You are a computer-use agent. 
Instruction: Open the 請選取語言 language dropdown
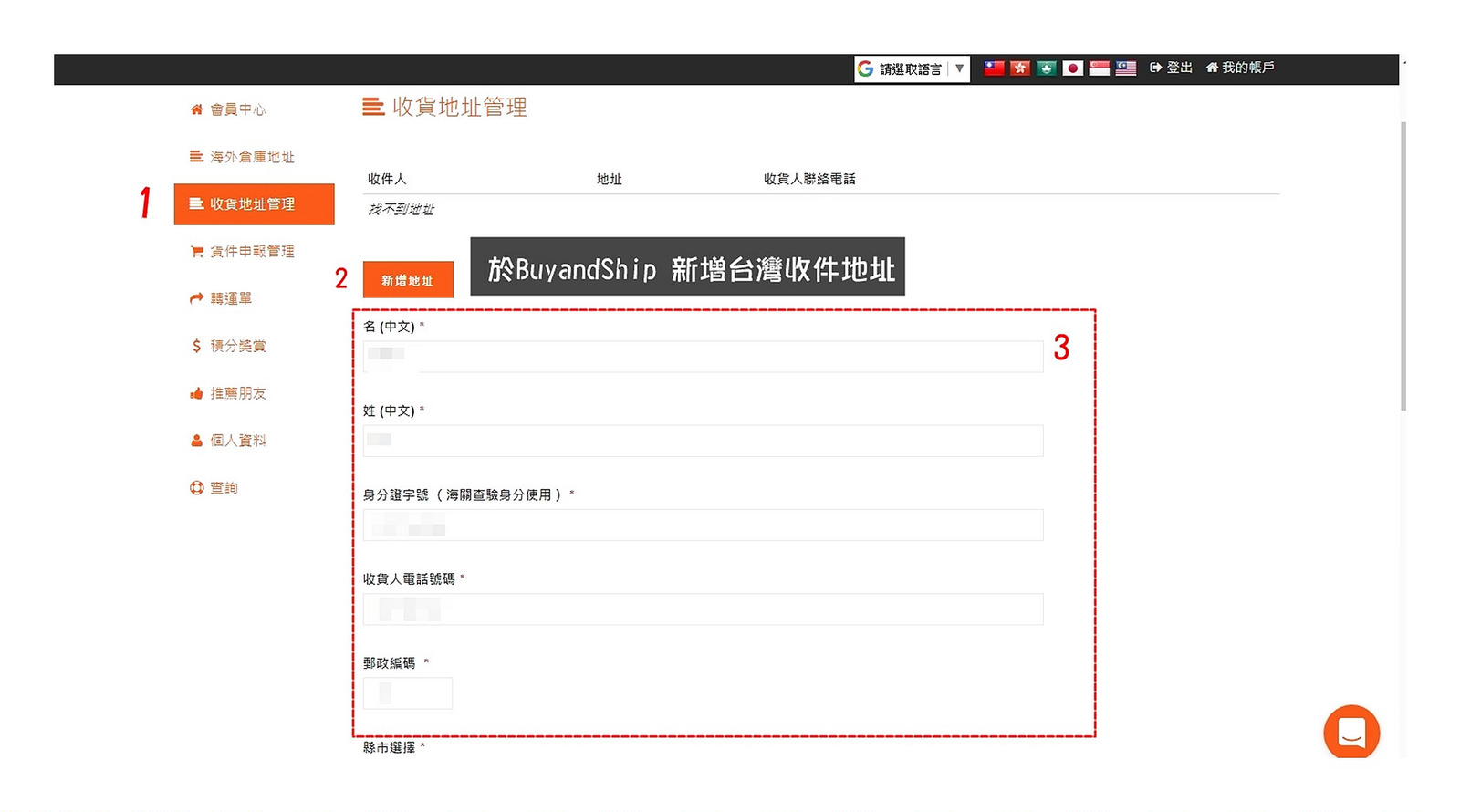click(x=911, y=69)
